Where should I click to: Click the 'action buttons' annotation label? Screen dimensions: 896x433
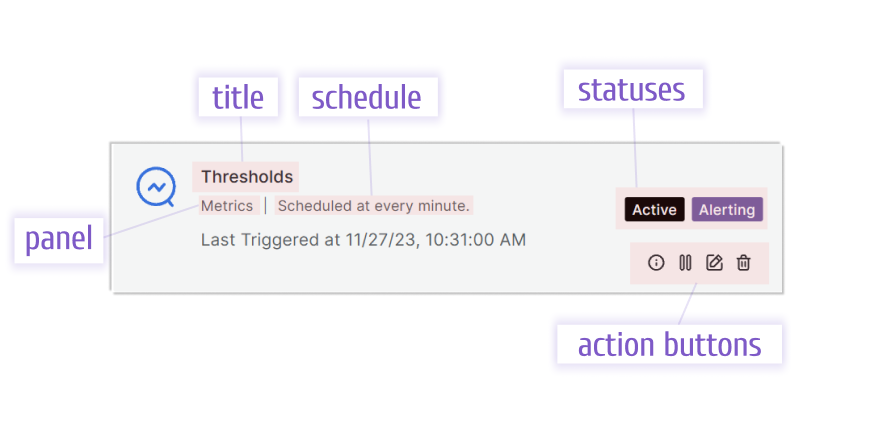[x=670, y=344]
